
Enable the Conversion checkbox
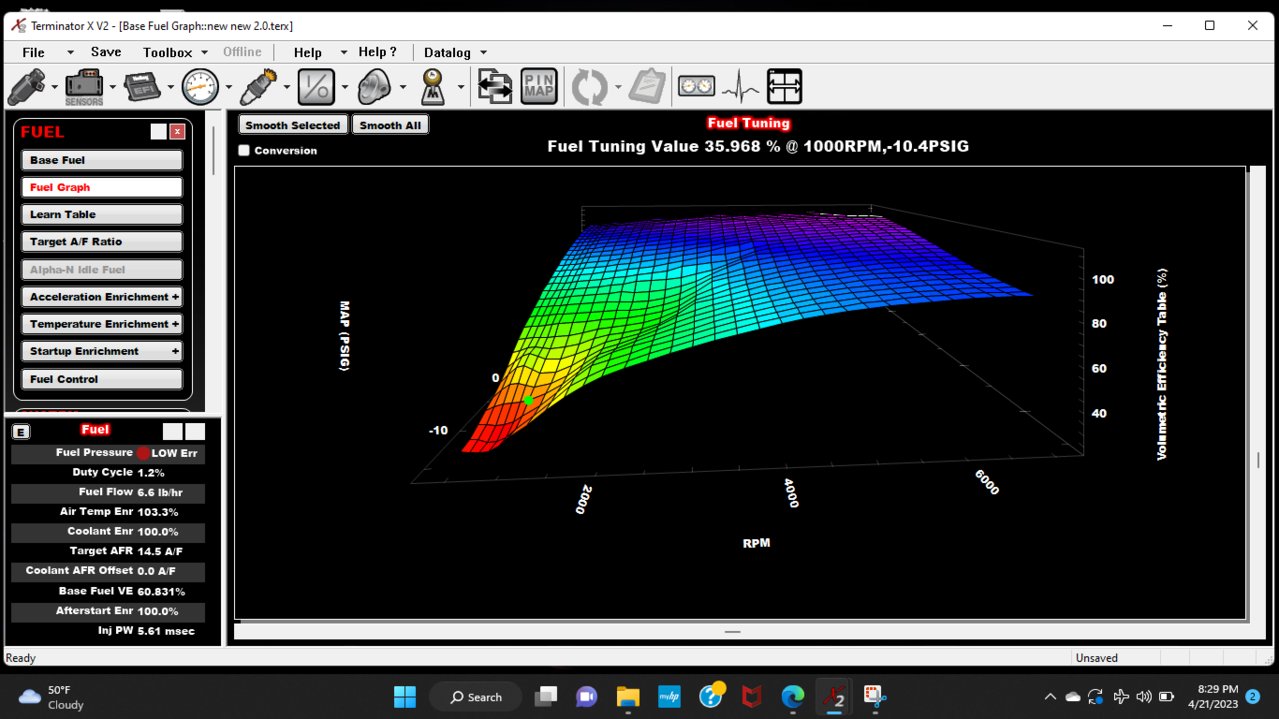coord(244,151)
